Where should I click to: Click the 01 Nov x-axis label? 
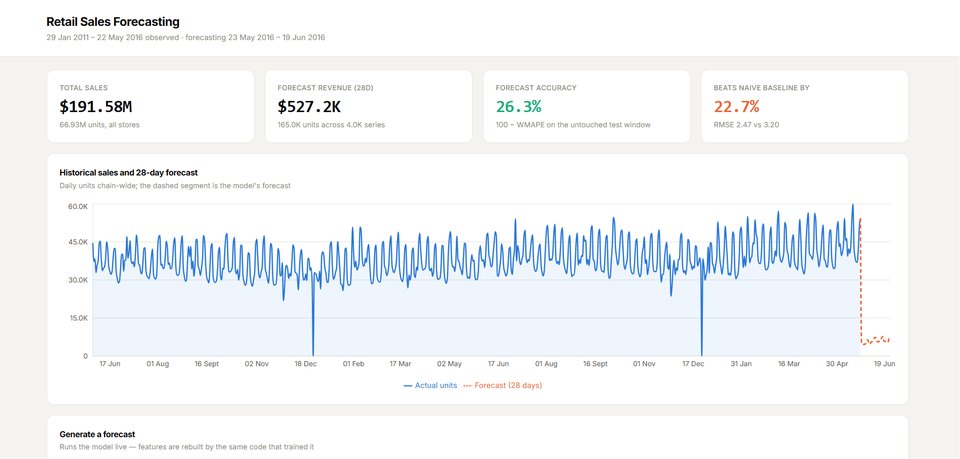tap(644, 364)
